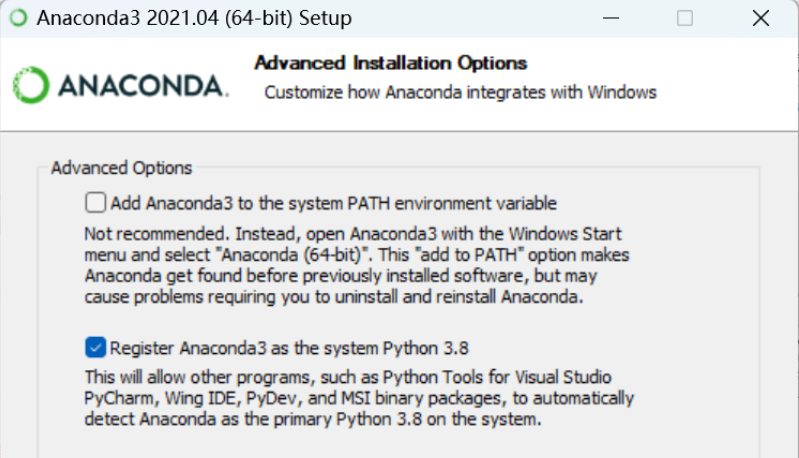
Task: Click the 'Register Anaconda3 as the system Python' label
Action: pyautogui.click(x=290, y=348)
